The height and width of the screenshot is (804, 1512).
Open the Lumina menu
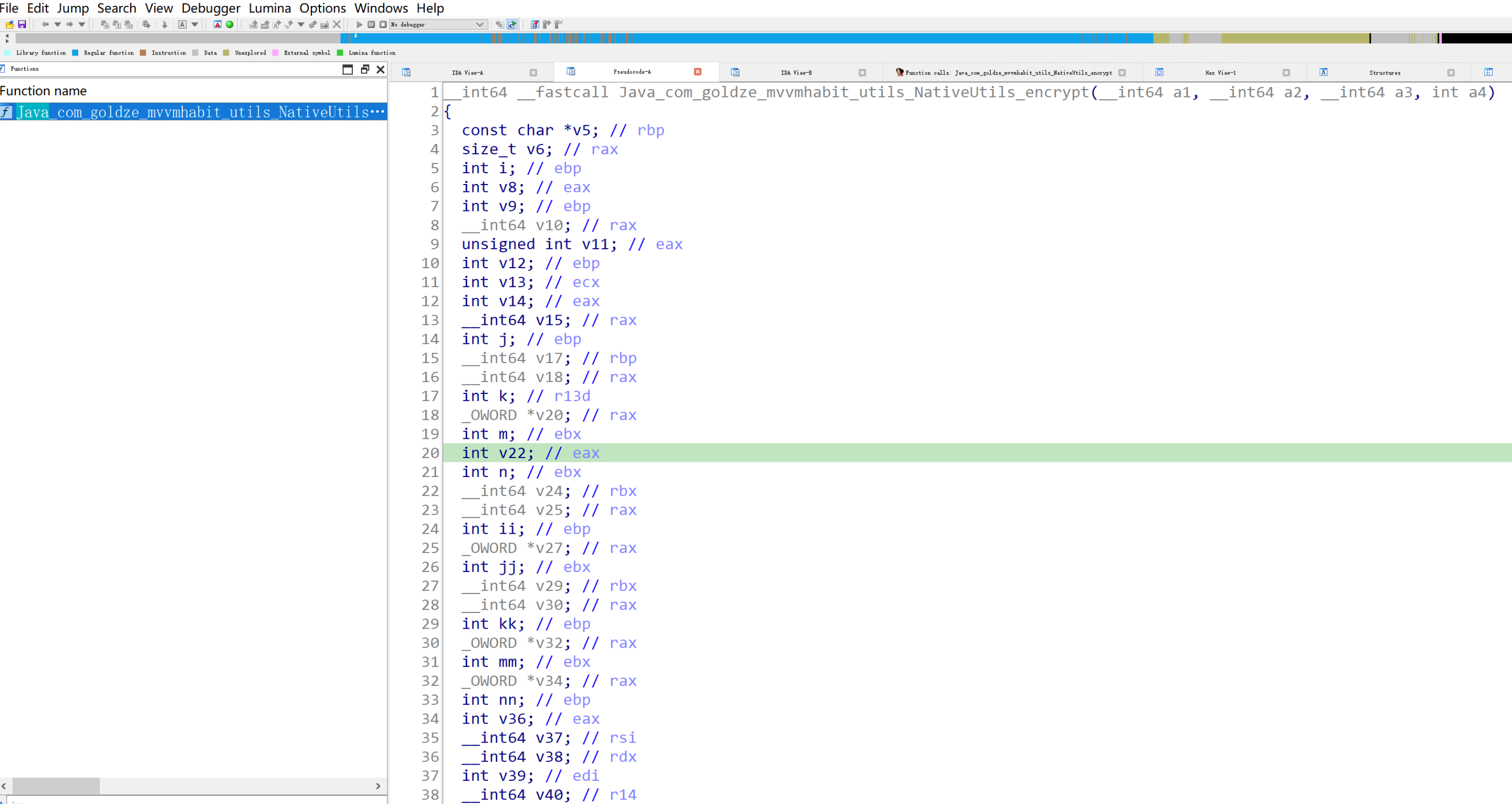tap(269, 8)
